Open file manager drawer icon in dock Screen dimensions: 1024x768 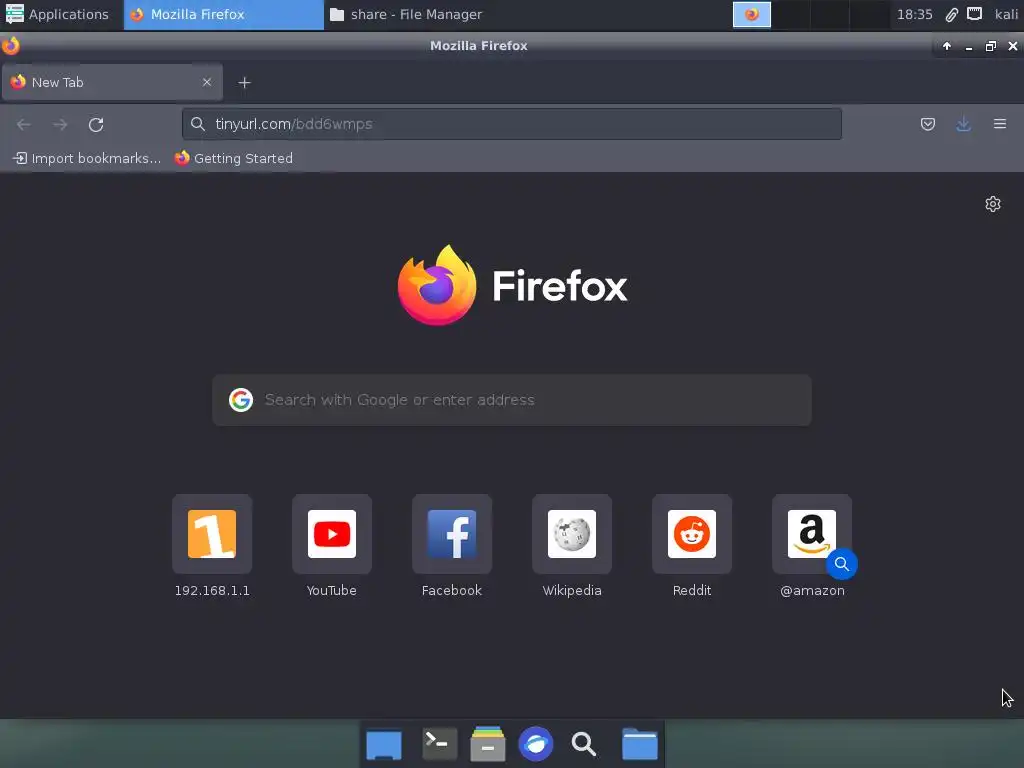coord(488,744)
